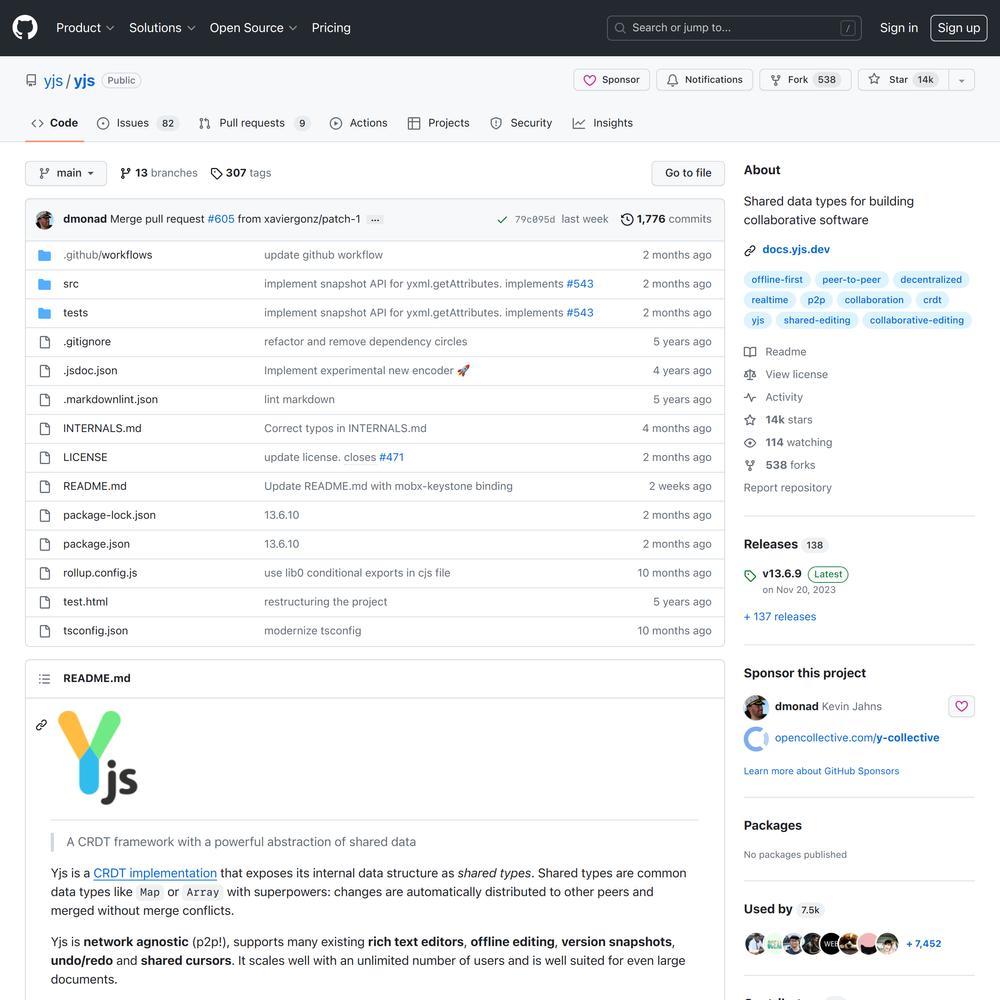The height and width of the screenshot is (1000, 1000).
Task: Star the yjs repository
Action: coord(902,80)
